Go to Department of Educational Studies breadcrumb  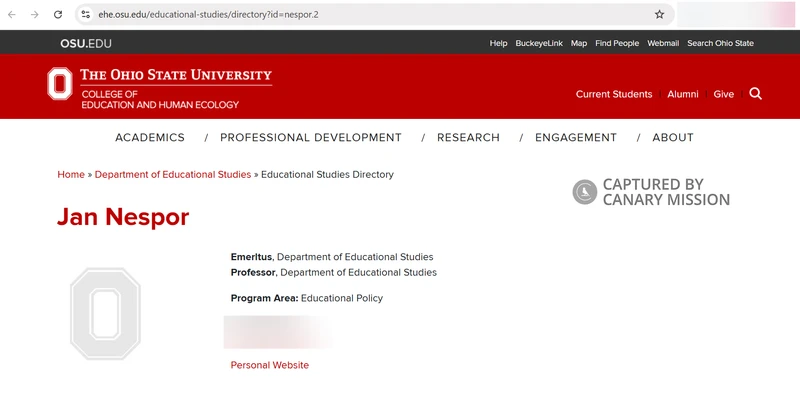173,174
